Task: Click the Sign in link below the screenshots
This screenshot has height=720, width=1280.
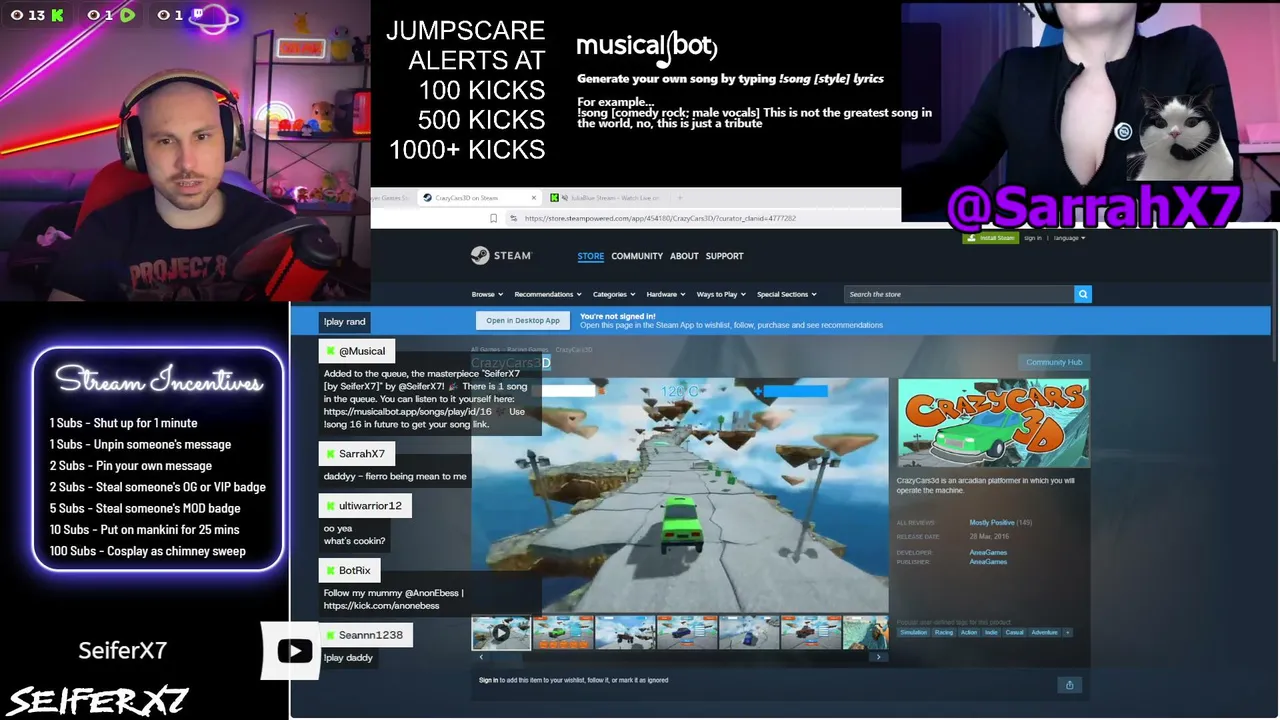Action: click(x=488, y=680)
